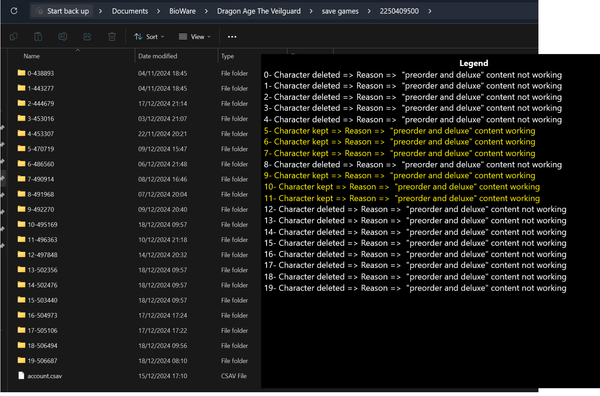The image size is (600, 396).
Task: Click date 09/12/2024 20:40 cell
Action: 163,209
